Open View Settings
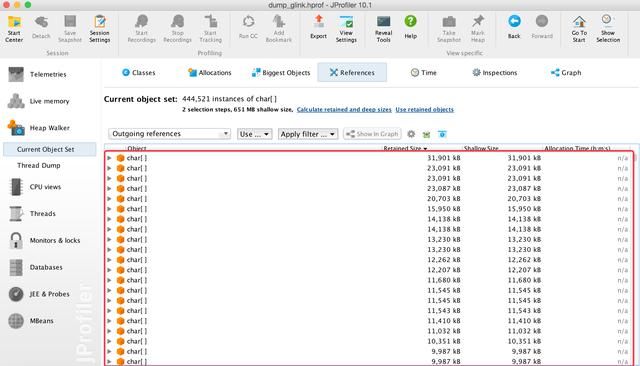Screen dimensions: 640x366 pos(346,29)
